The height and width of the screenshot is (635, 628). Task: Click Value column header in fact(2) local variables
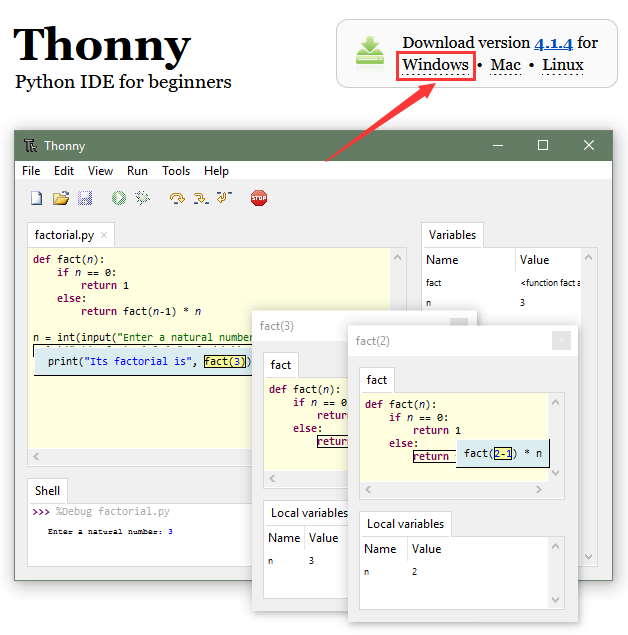point(478,549)
